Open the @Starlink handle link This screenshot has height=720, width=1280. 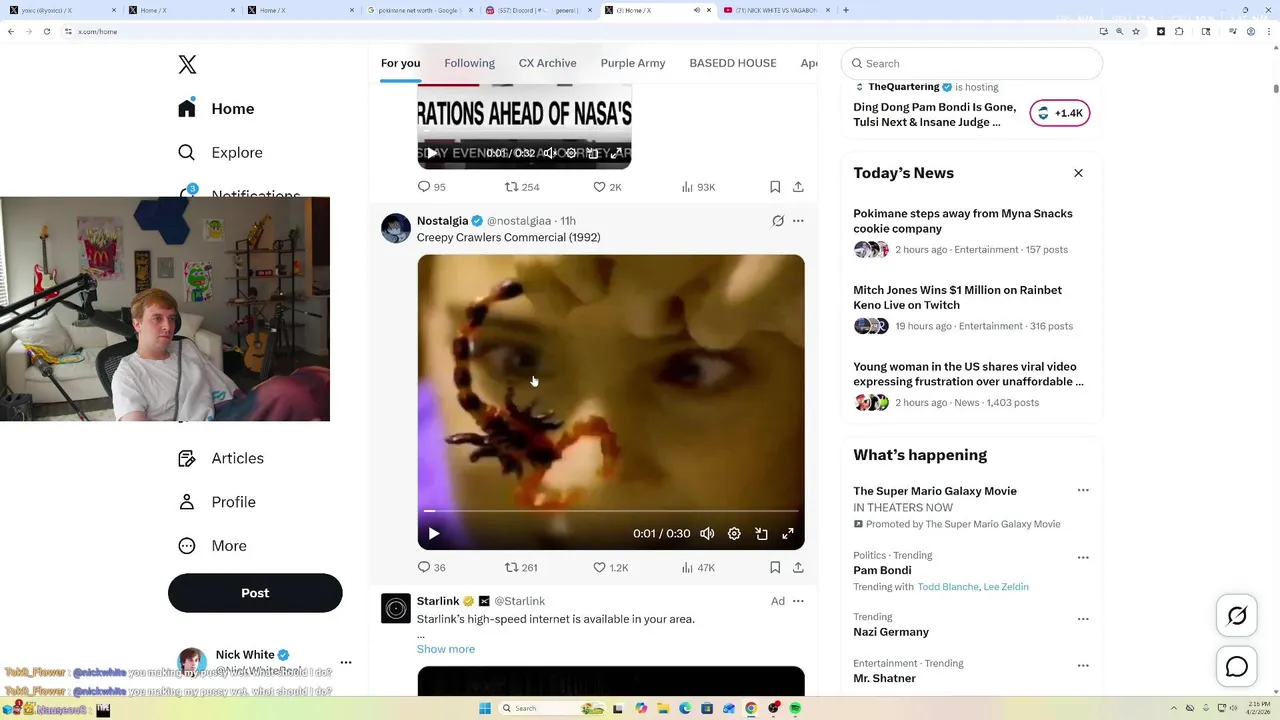coord(520,601)
